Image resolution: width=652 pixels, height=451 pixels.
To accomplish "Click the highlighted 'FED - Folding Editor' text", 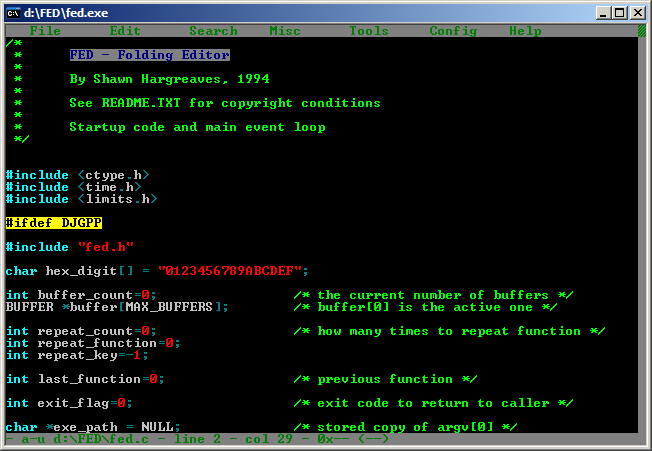I will (x=149, y=55).
